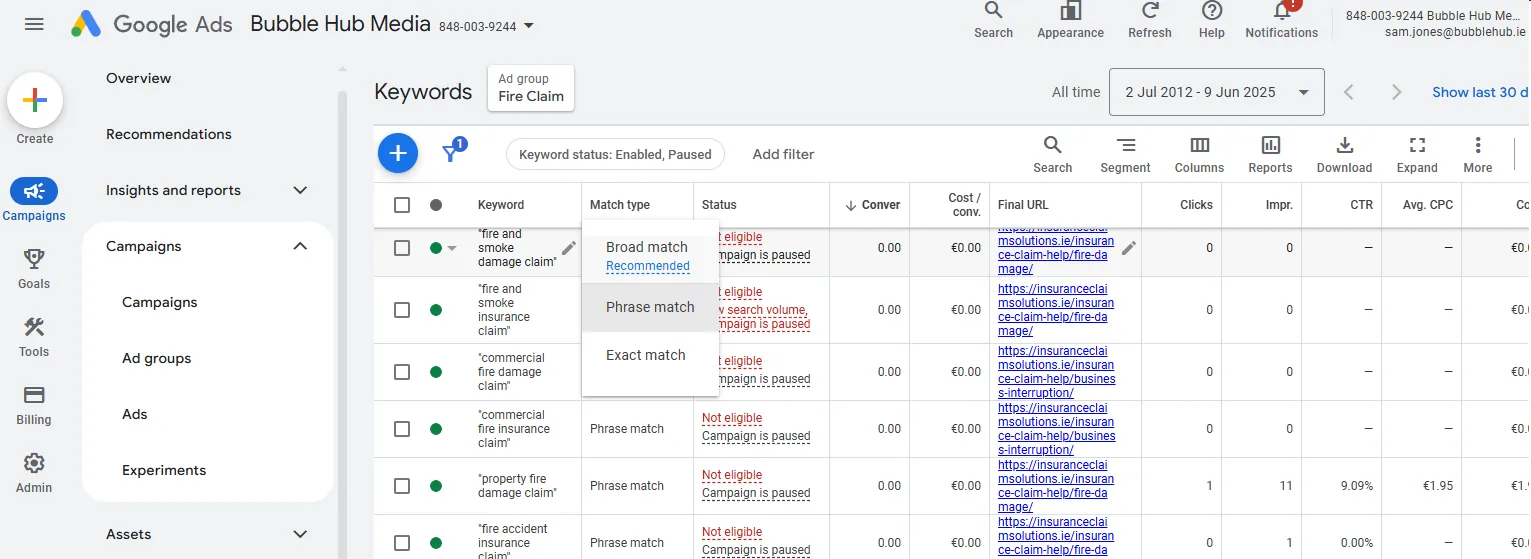Open the account switcher dropdown arrow

coord(529,26)
